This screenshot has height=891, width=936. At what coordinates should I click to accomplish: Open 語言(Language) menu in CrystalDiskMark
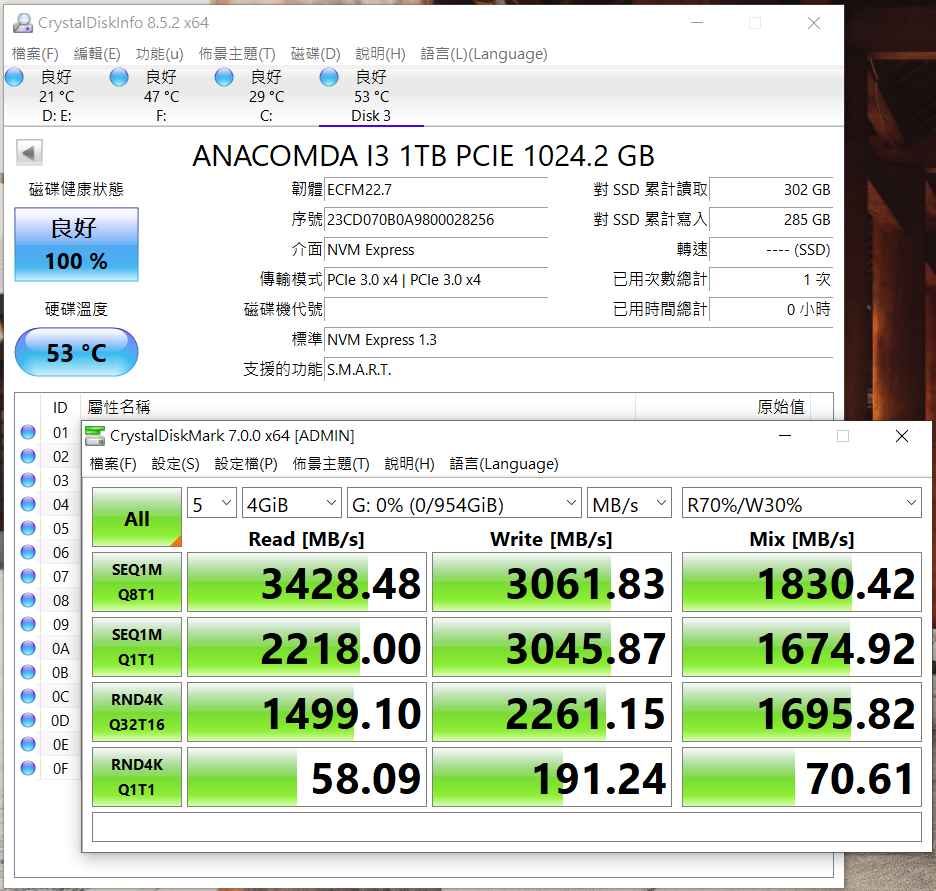point(504,464)
